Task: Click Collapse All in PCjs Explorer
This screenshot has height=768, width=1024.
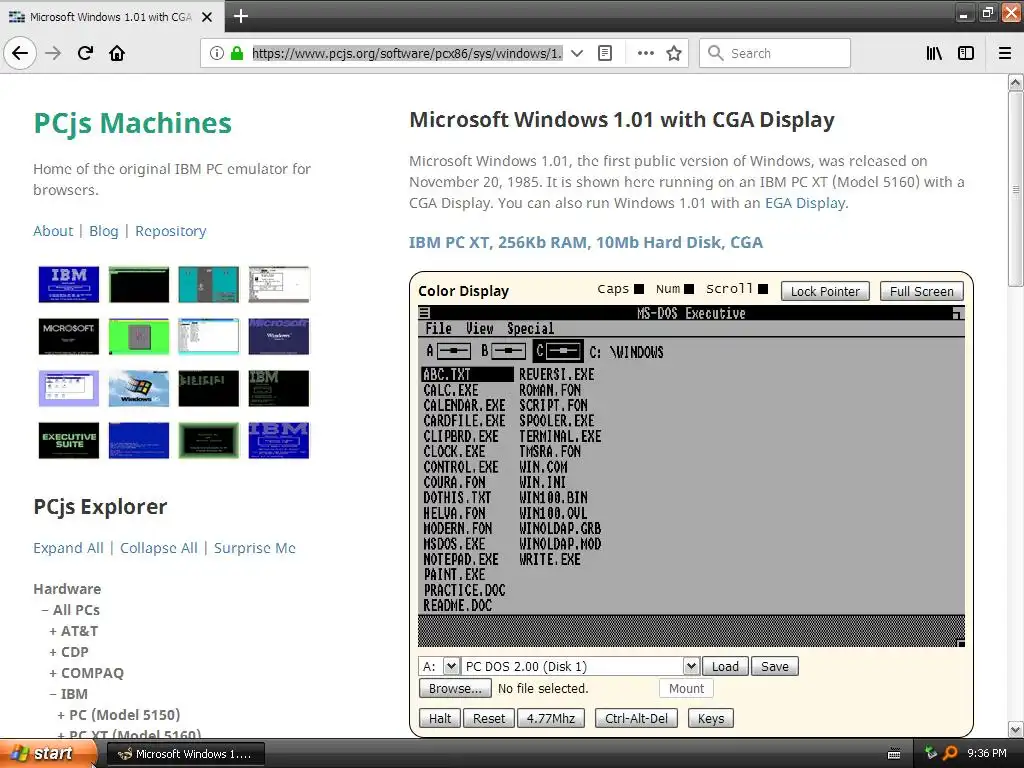Action: click(159, 548)
